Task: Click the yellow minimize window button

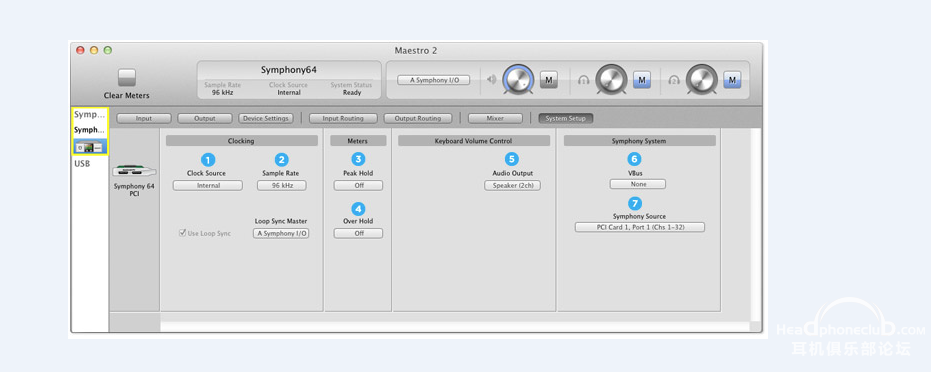Action: 94,50
